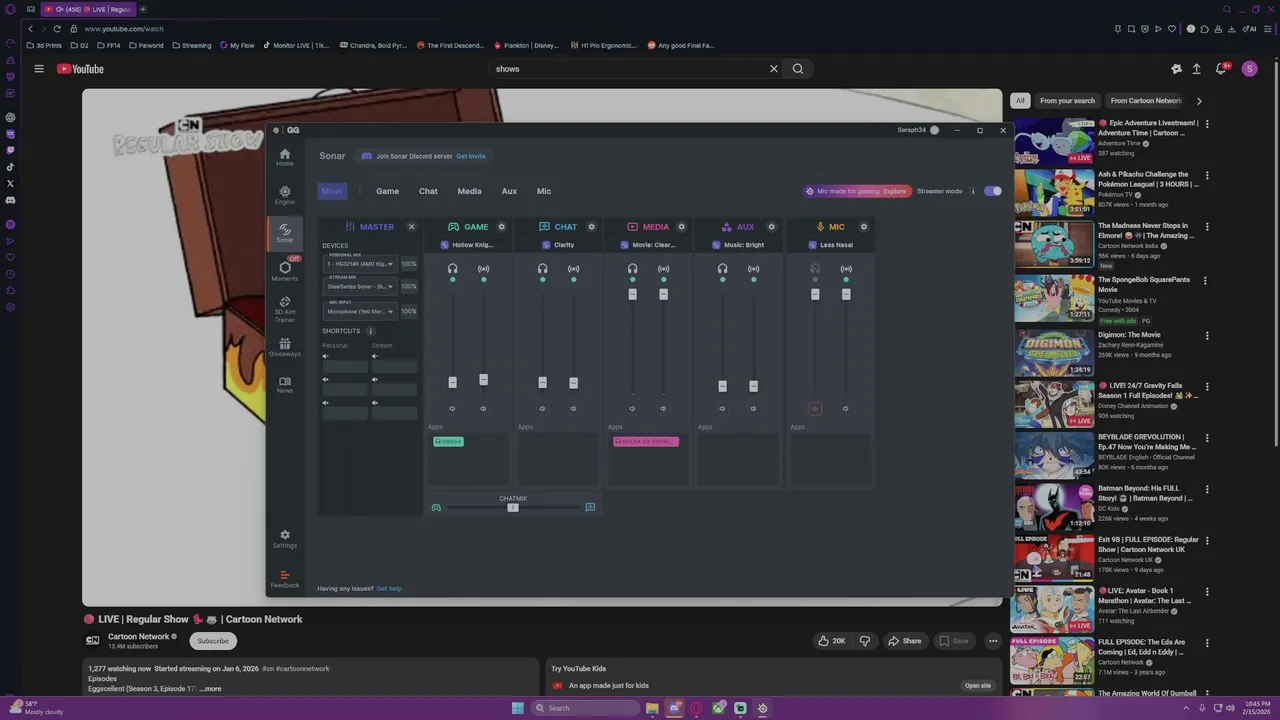Image resolution: width=1280 pixels, height=720 pixels.
Task: Switch to the Aux tab in Sonar
Action: coord(509,191)
